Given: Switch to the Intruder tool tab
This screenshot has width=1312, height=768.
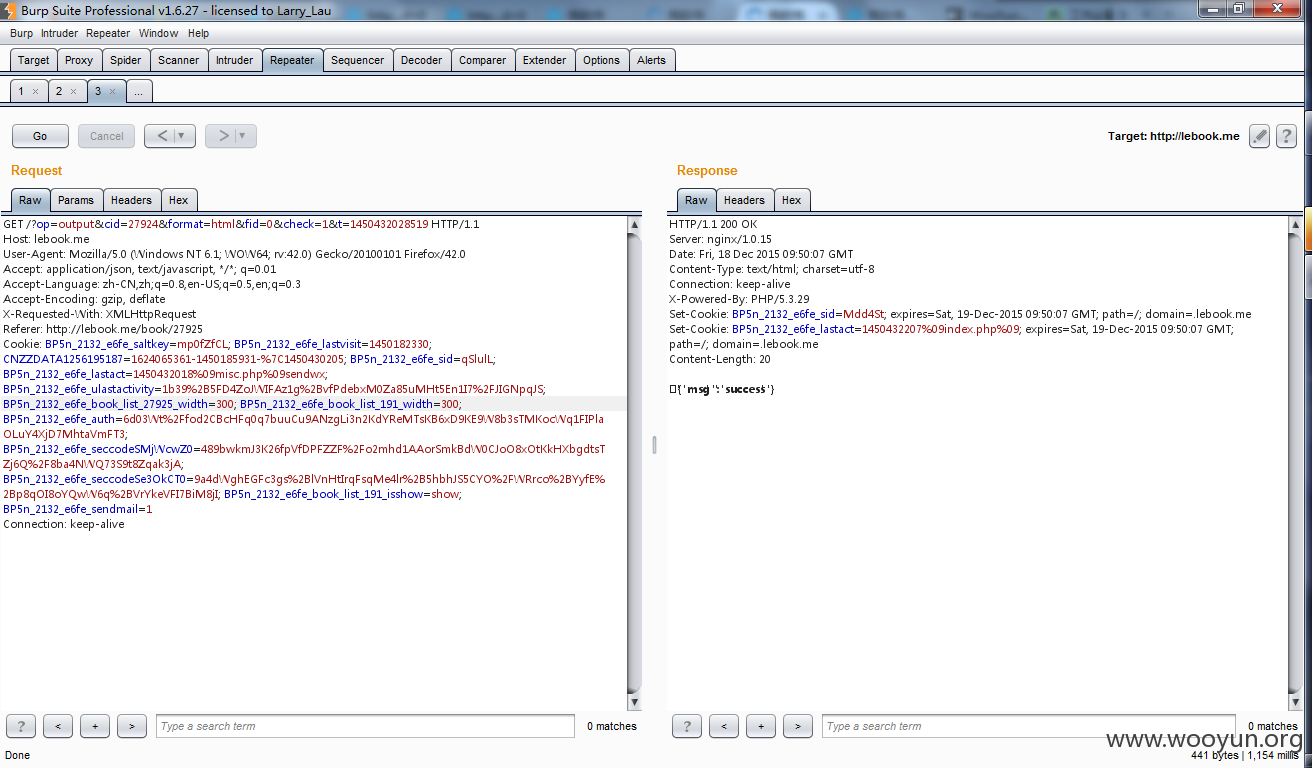Looking at the screenshot, I should point(234,60).
